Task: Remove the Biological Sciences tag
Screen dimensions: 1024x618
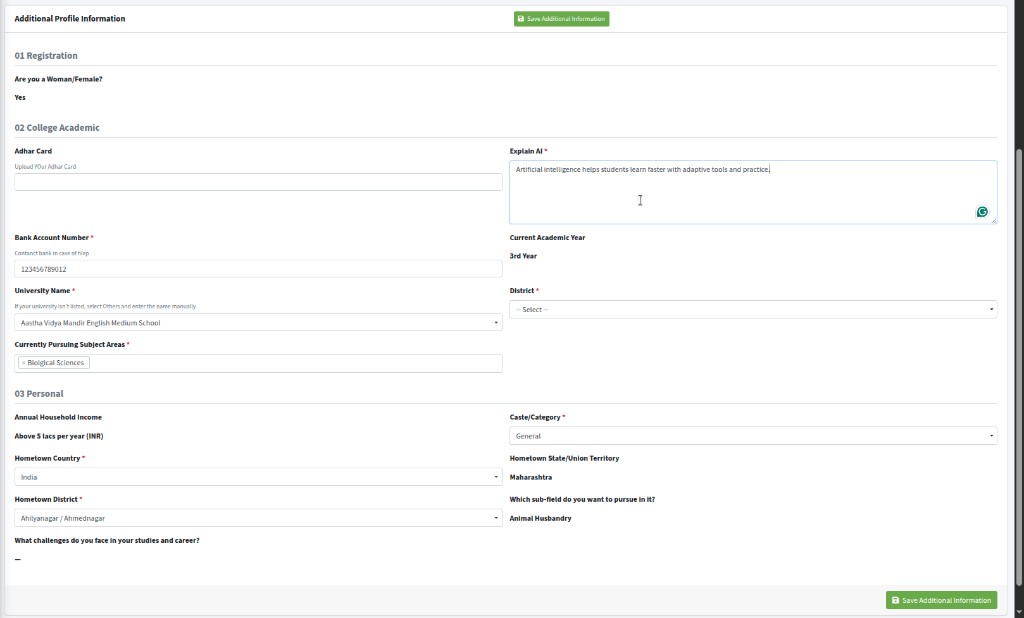Action: tap(24, 363)
